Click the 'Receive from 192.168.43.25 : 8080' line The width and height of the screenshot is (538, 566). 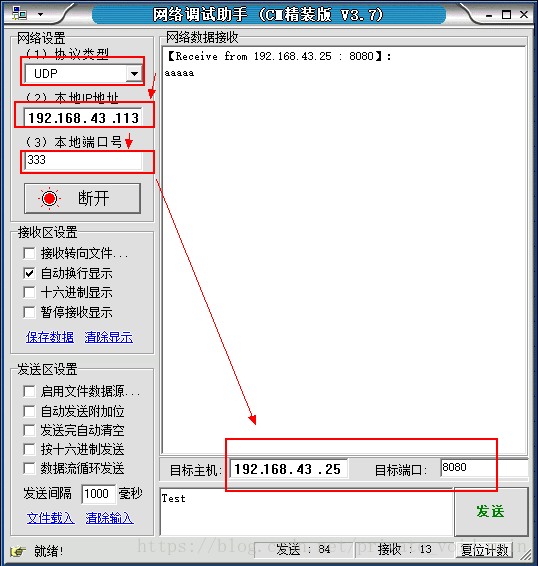coord(280,56)
